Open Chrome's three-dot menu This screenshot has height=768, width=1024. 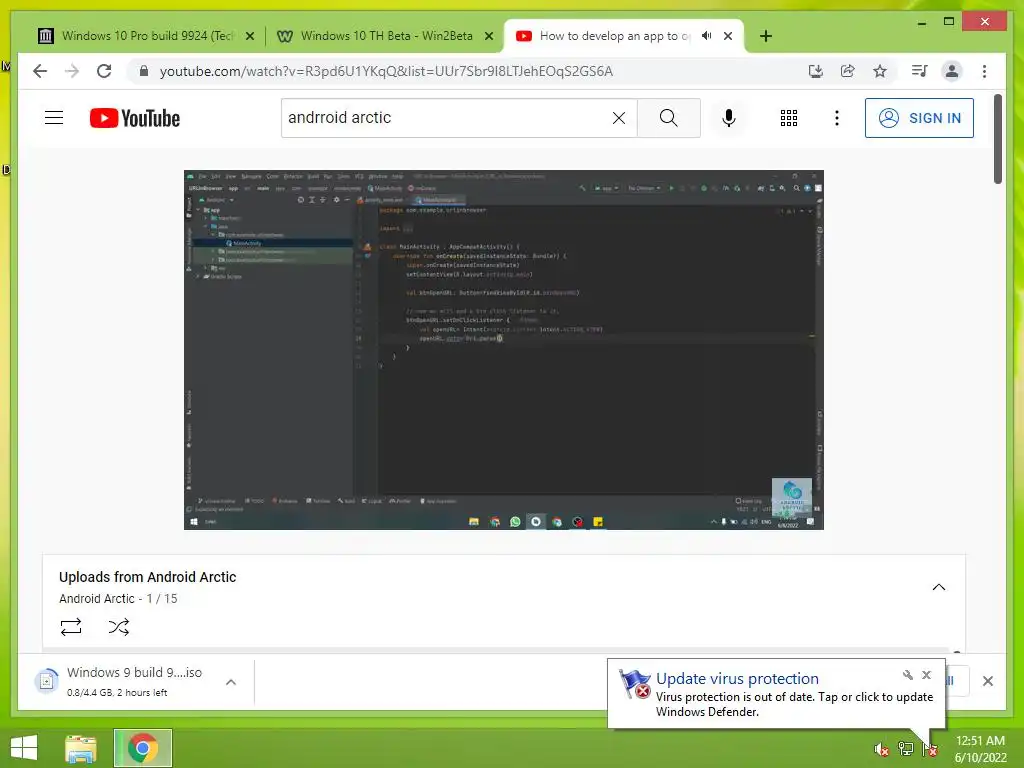pos(984,71)
